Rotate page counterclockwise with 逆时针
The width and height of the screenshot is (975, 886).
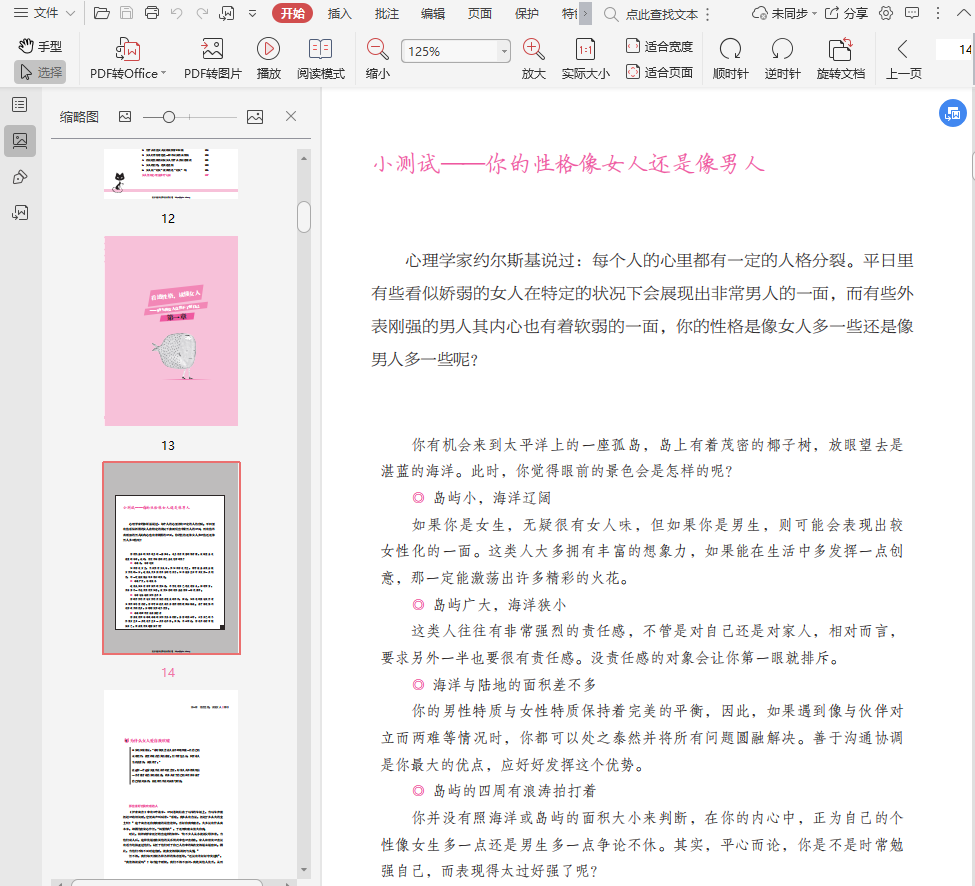(782, 50)
